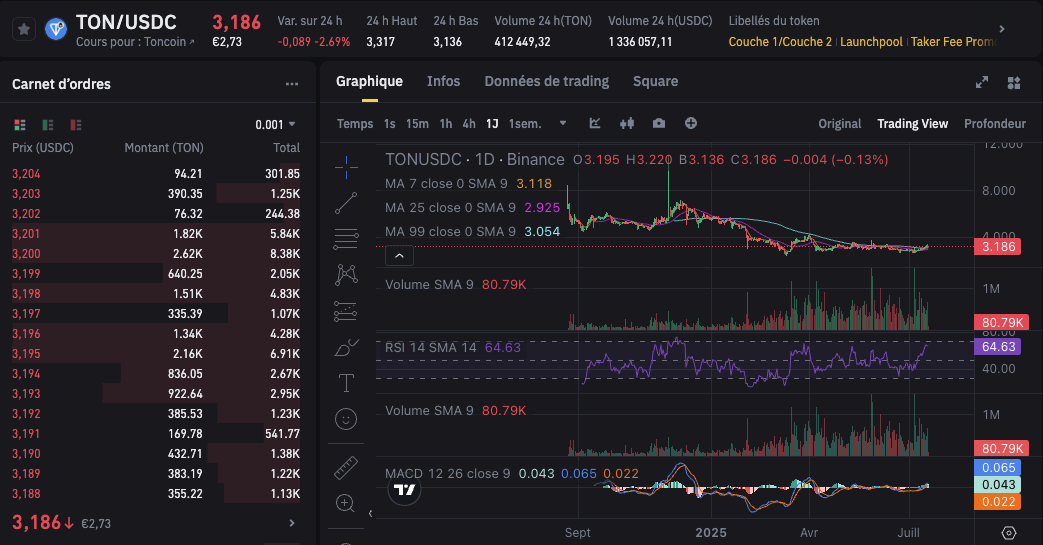Screen dimensions: 1043x545
Task: Switch to Données de trading tab
Action: [x=546, y=81]
